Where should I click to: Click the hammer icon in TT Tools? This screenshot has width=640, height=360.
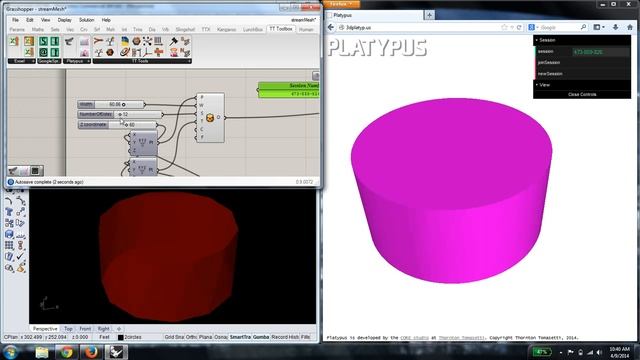[174, 41]
